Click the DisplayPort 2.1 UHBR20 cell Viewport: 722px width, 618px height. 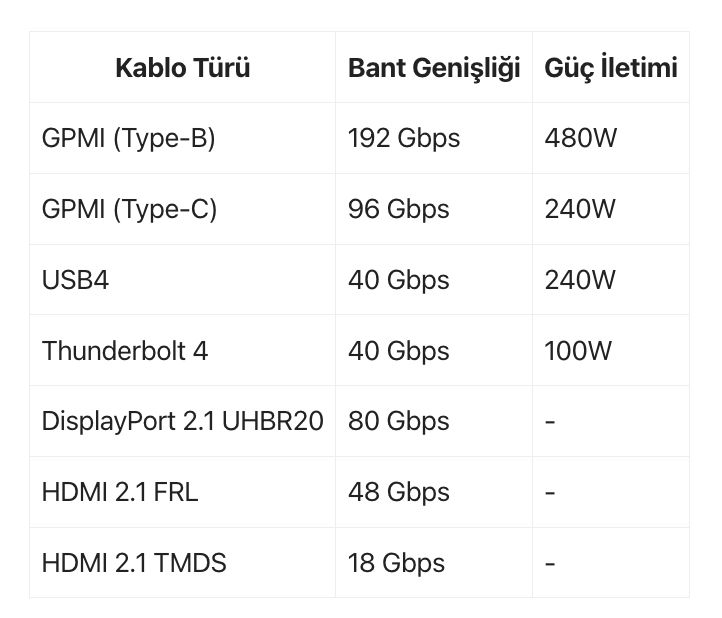(x=182, y=421)
